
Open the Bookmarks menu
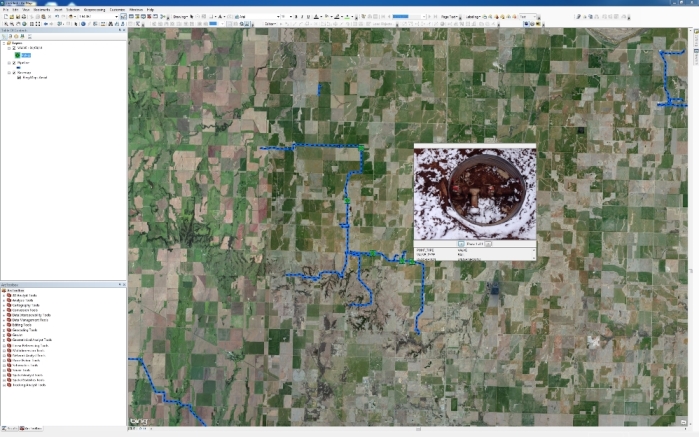click(42, 9)
